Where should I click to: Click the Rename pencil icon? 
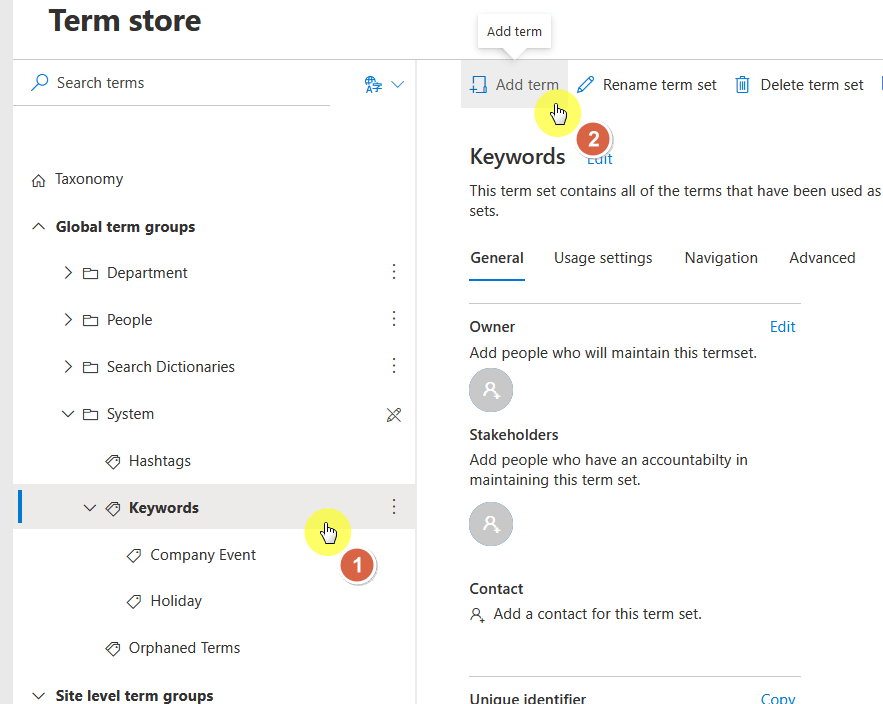click(x=586, y=84)
